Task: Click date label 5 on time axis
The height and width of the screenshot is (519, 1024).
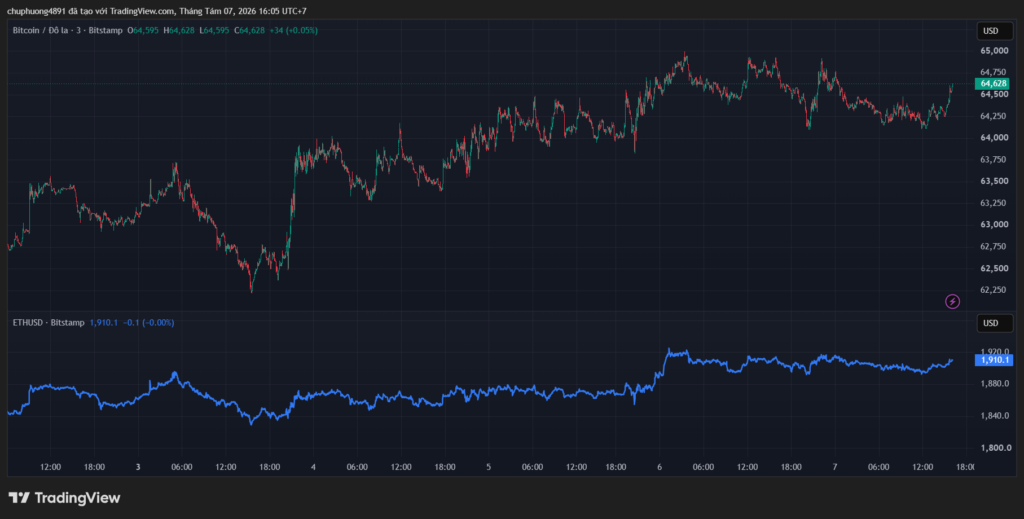Action: pos(488,467)
